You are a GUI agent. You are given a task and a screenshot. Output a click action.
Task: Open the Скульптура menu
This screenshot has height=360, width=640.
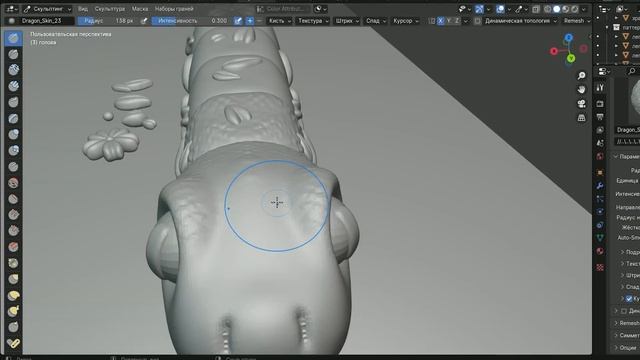click(x=109, y=9)
